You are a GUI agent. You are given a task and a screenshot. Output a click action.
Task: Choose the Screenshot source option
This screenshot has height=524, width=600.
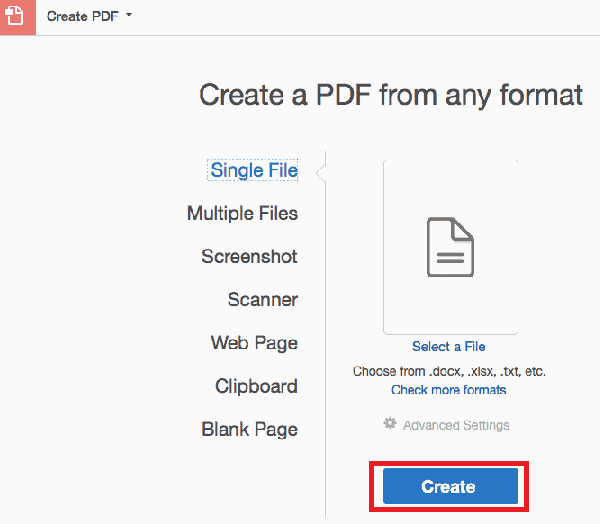pyautogui.click(x=249, y=256)
